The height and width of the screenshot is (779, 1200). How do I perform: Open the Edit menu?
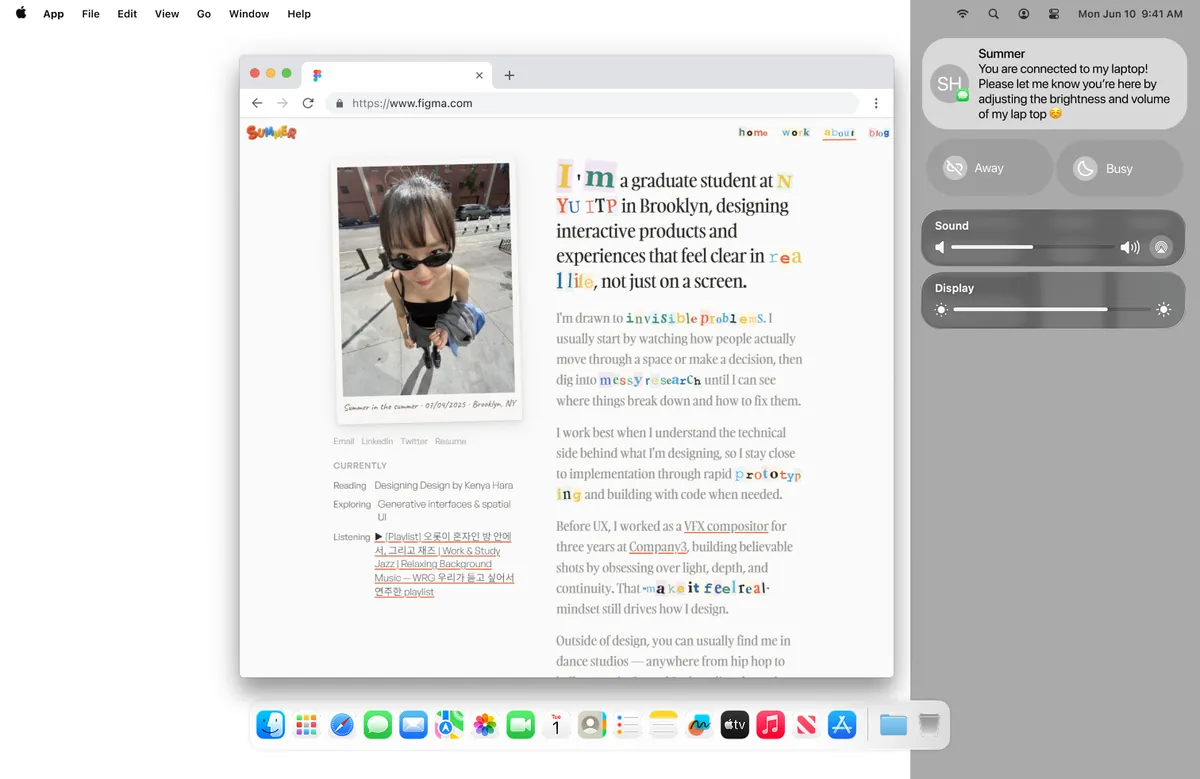(x=127, y=14)
